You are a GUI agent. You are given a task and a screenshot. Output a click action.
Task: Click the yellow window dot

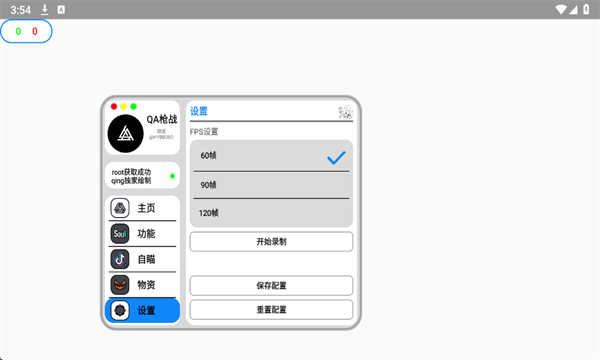pos(124,106)
